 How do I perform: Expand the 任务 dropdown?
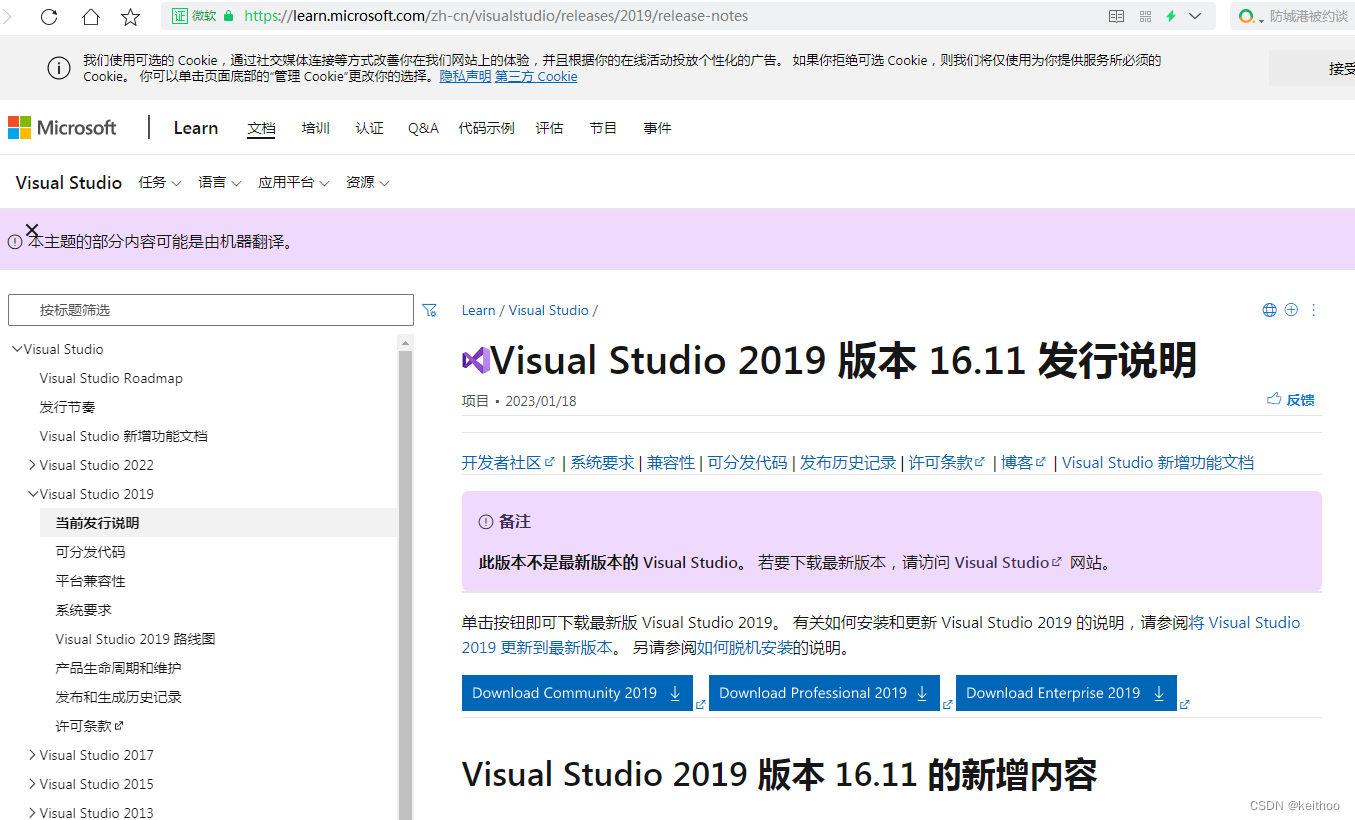click(160, 182)
